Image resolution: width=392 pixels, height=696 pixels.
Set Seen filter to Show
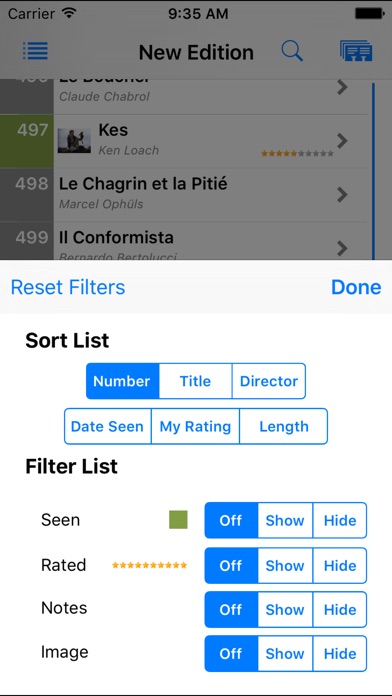tap(285, 520)
